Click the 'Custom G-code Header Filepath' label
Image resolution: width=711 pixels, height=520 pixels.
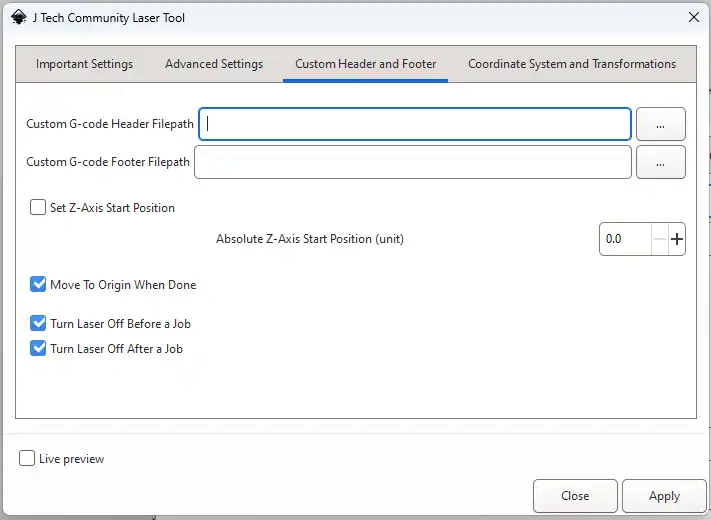coord(110,124)
